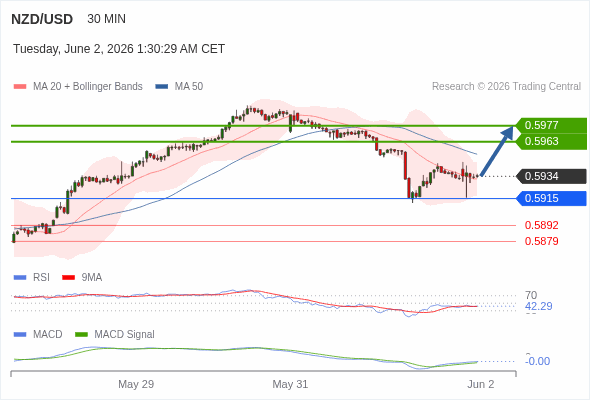
Task: Click the MACD Signal green legend swatch
Action: [81, 335]
